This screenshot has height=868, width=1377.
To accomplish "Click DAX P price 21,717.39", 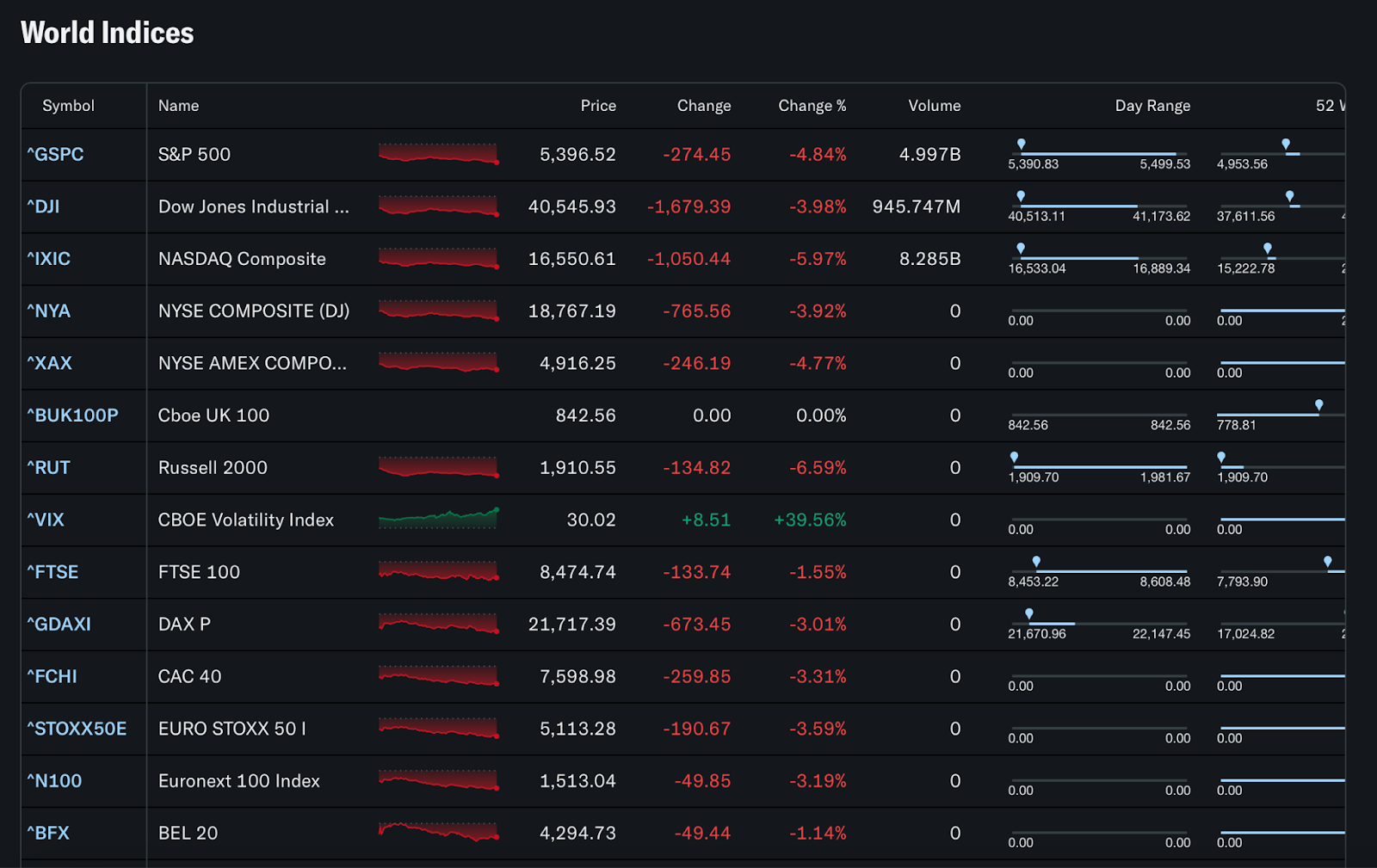I will tap(572, 625).
